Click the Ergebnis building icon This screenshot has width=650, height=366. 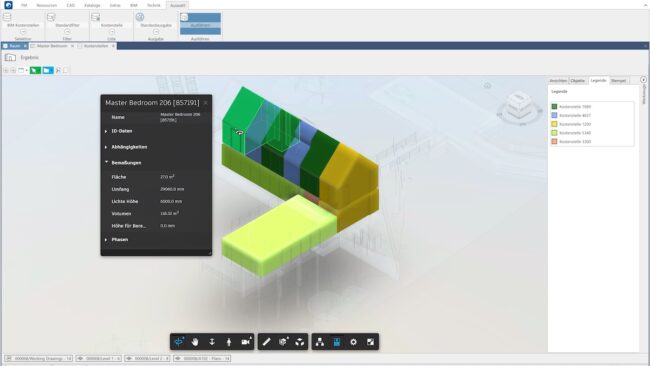click(x=10, y=58)
